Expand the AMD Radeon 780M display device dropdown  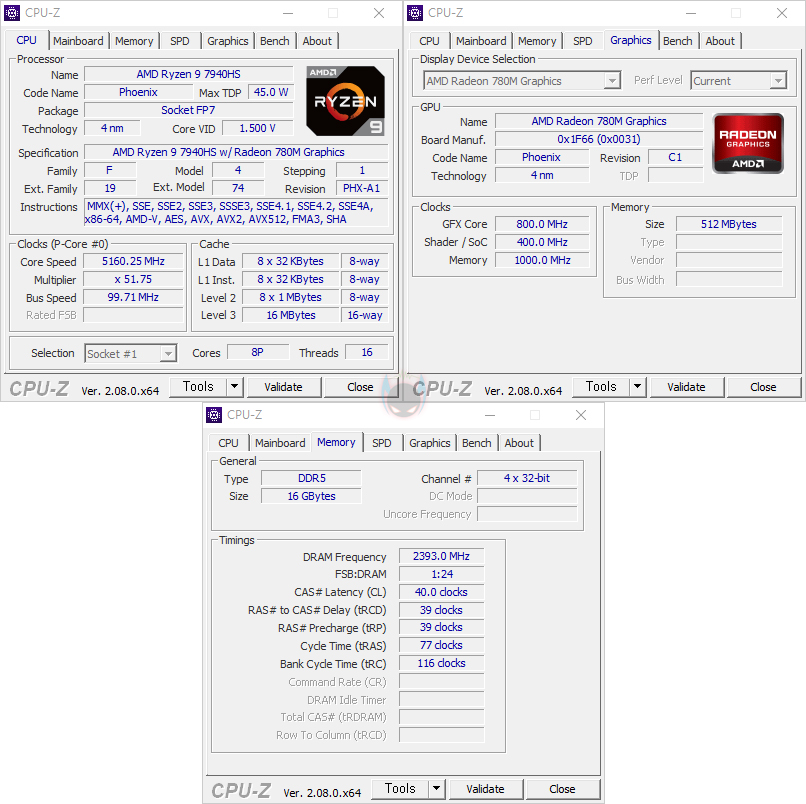point(612,81)
